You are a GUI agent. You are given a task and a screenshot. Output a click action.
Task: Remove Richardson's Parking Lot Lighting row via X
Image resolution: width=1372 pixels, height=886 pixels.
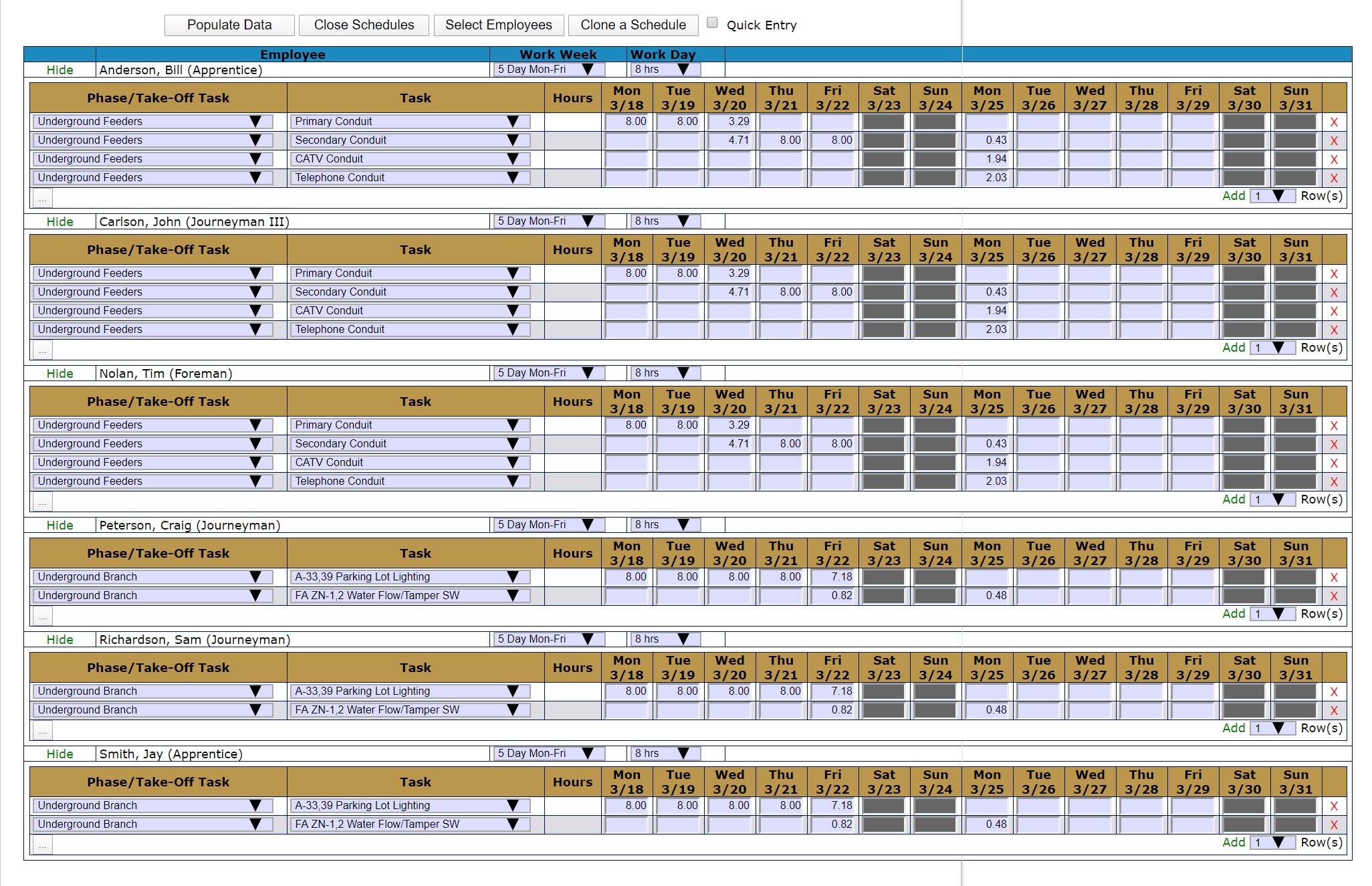click(x=1334, y=691)
